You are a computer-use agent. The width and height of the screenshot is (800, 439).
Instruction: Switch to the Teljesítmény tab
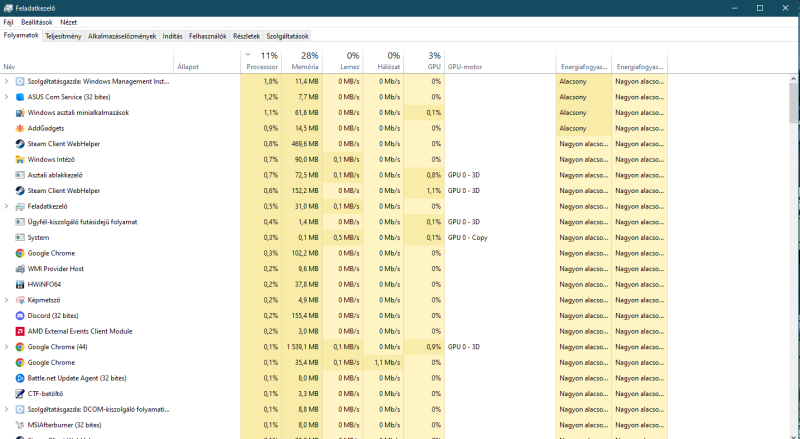pyautogui.click(x=63, y=36)
